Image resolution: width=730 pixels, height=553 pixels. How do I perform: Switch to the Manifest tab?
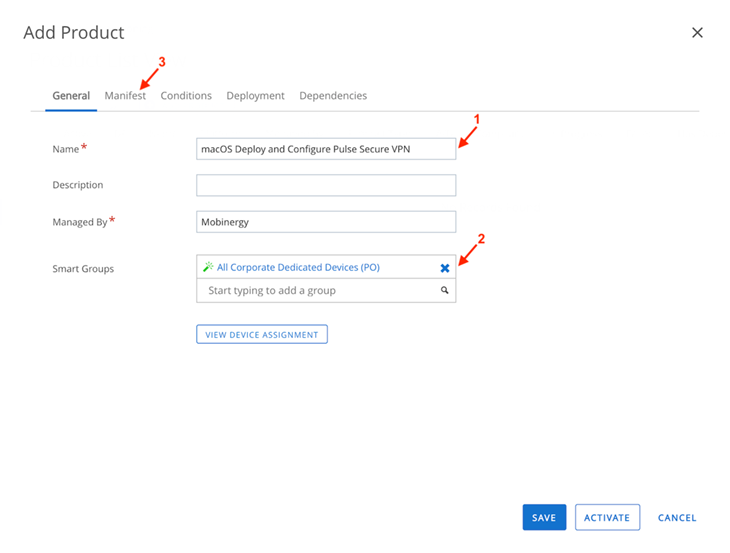125,96
